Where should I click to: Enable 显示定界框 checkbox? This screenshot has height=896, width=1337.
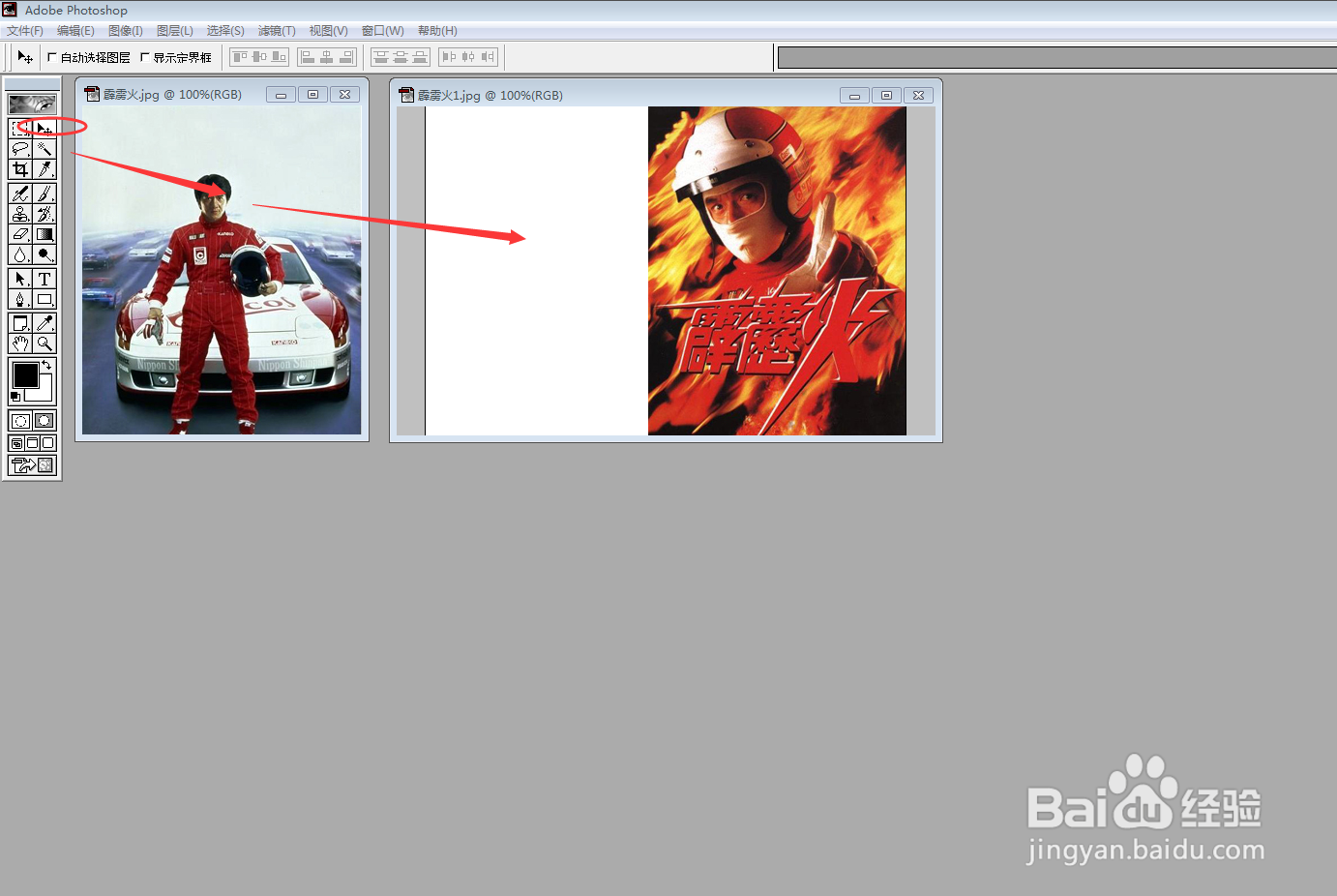[145, 57]
